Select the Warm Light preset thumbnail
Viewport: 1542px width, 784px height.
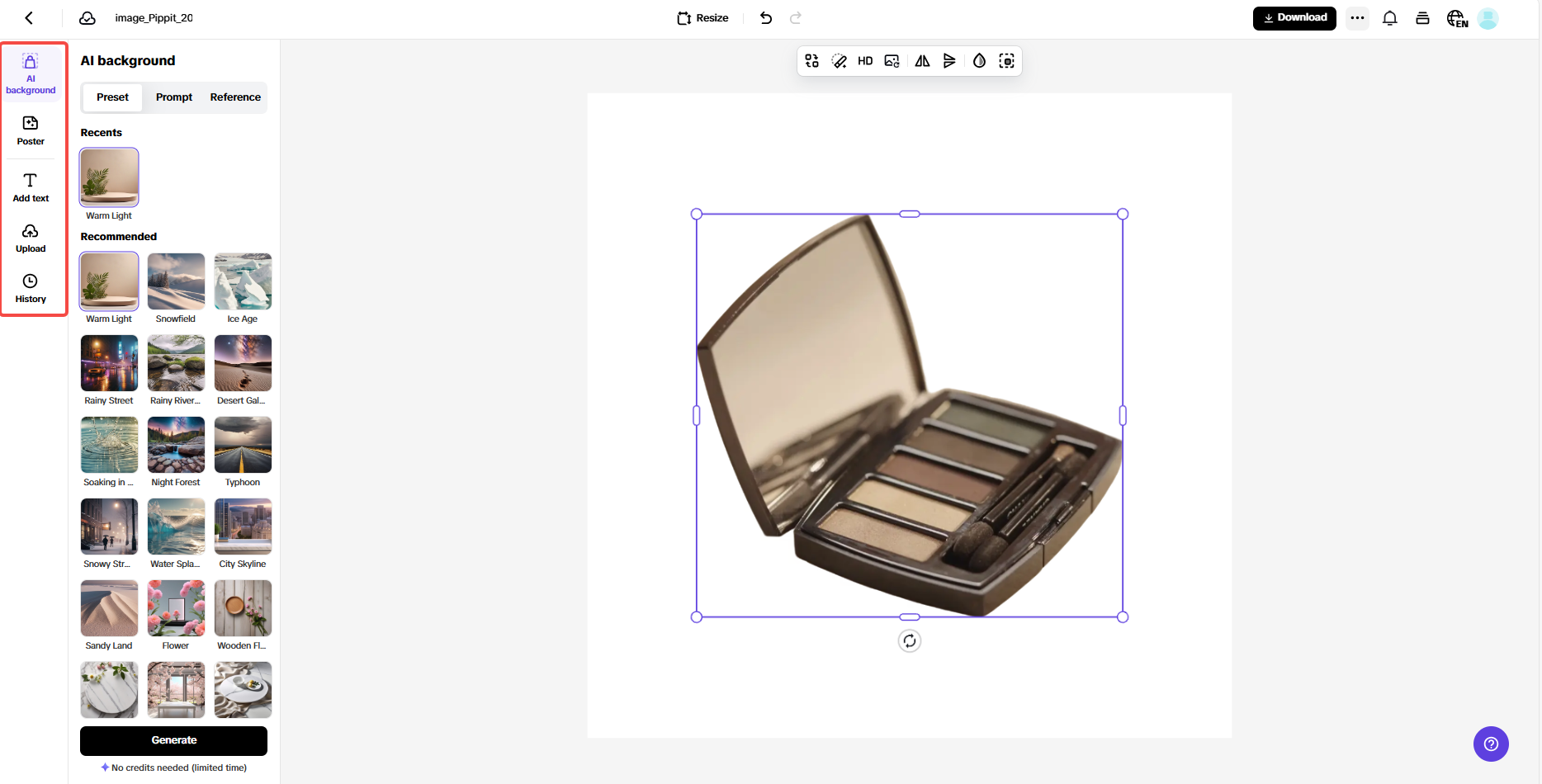click(x=108, y=281)
